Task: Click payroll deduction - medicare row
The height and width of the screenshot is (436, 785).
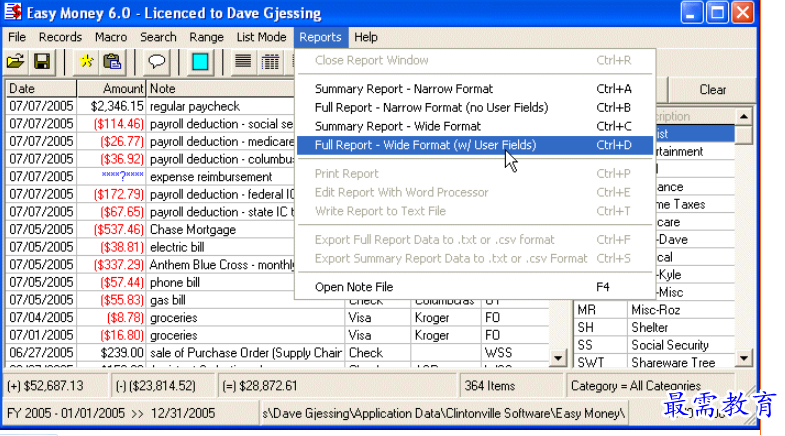Action: tap(150, 142)
